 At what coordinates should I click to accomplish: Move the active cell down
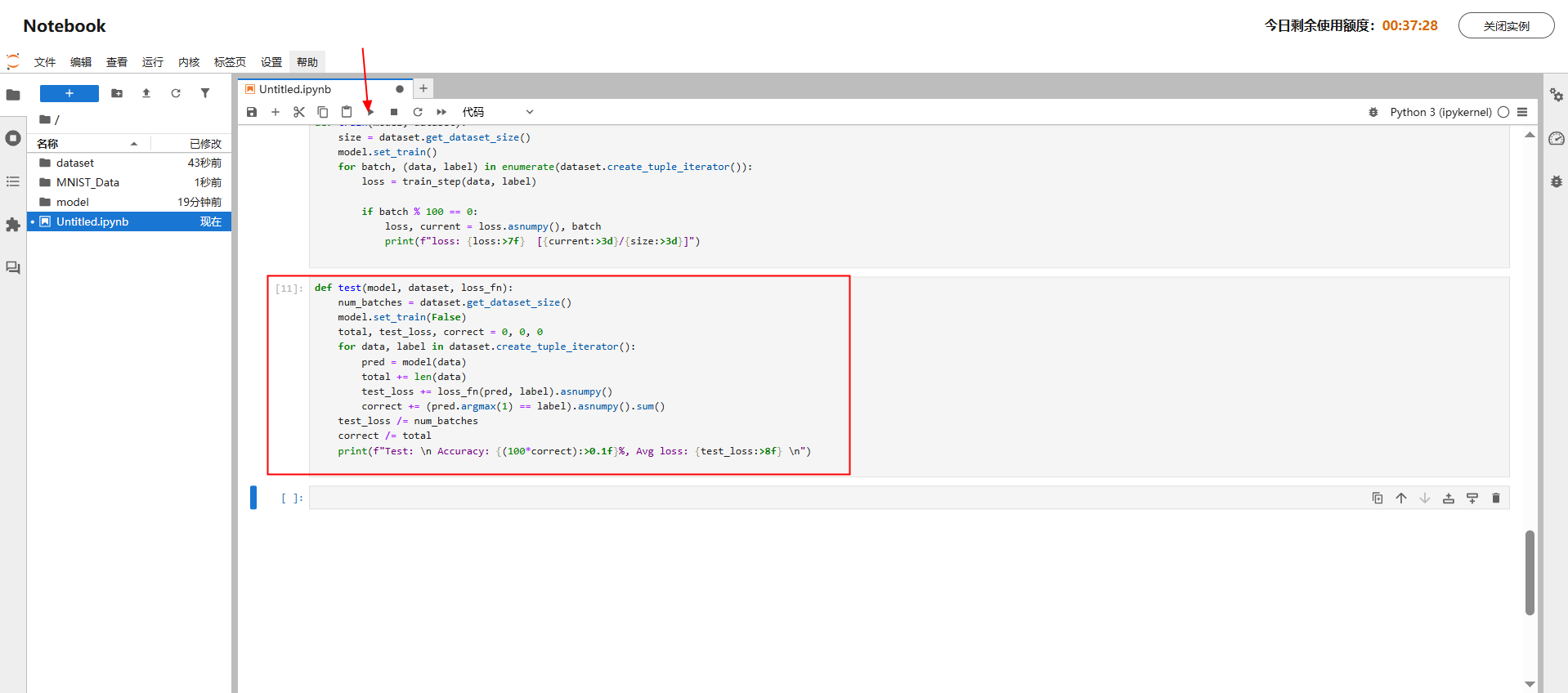click(x=1425, y=498)
